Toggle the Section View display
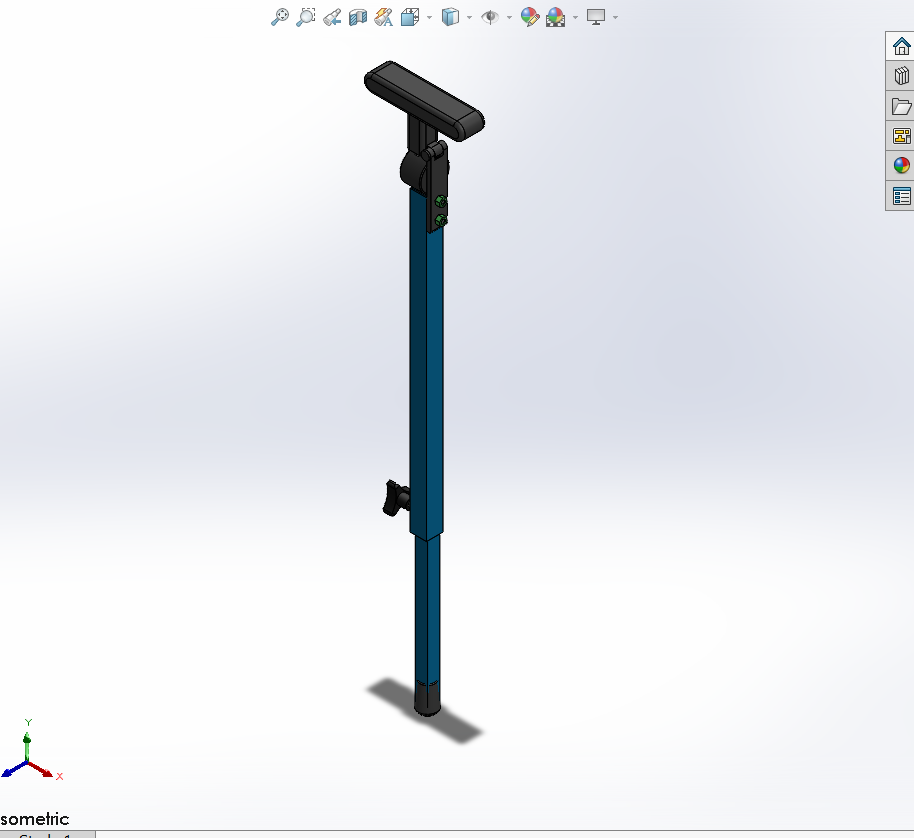914x838 pixels. click(357, 17)
